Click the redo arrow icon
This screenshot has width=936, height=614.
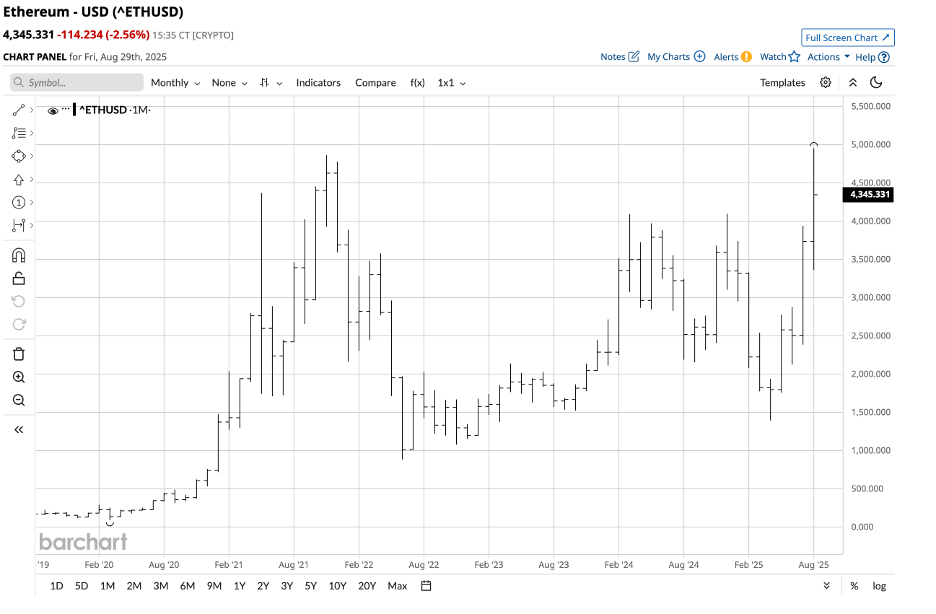(x=19, y=324)
